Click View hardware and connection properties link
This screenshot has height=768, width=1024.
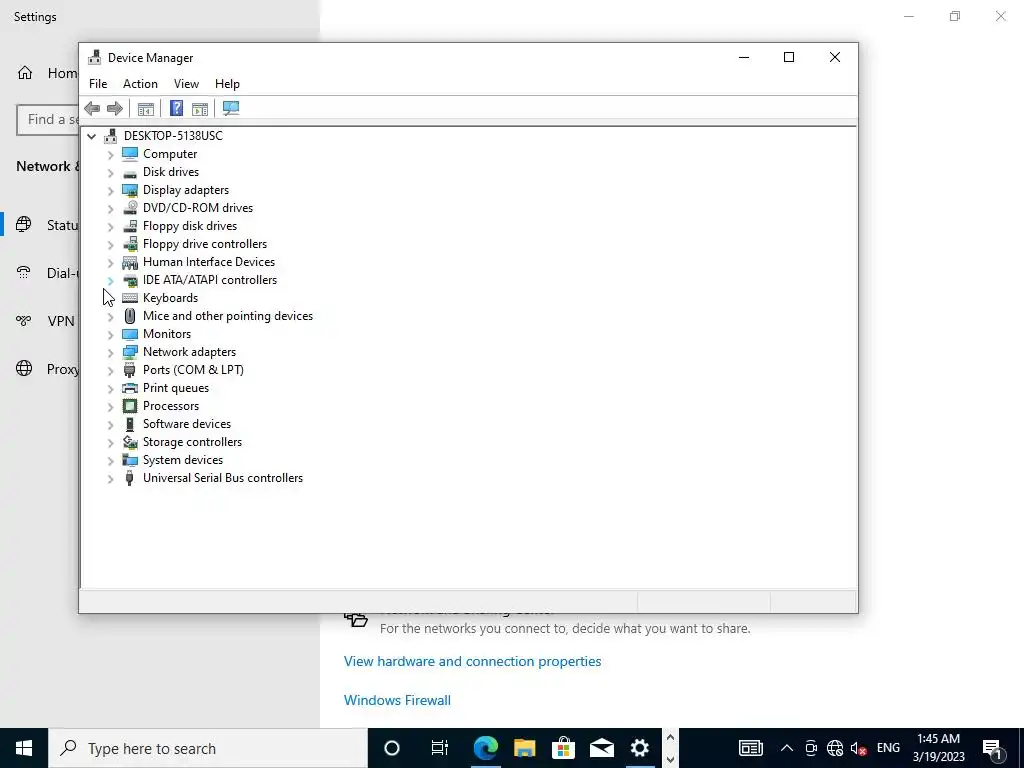coord(472,661)
